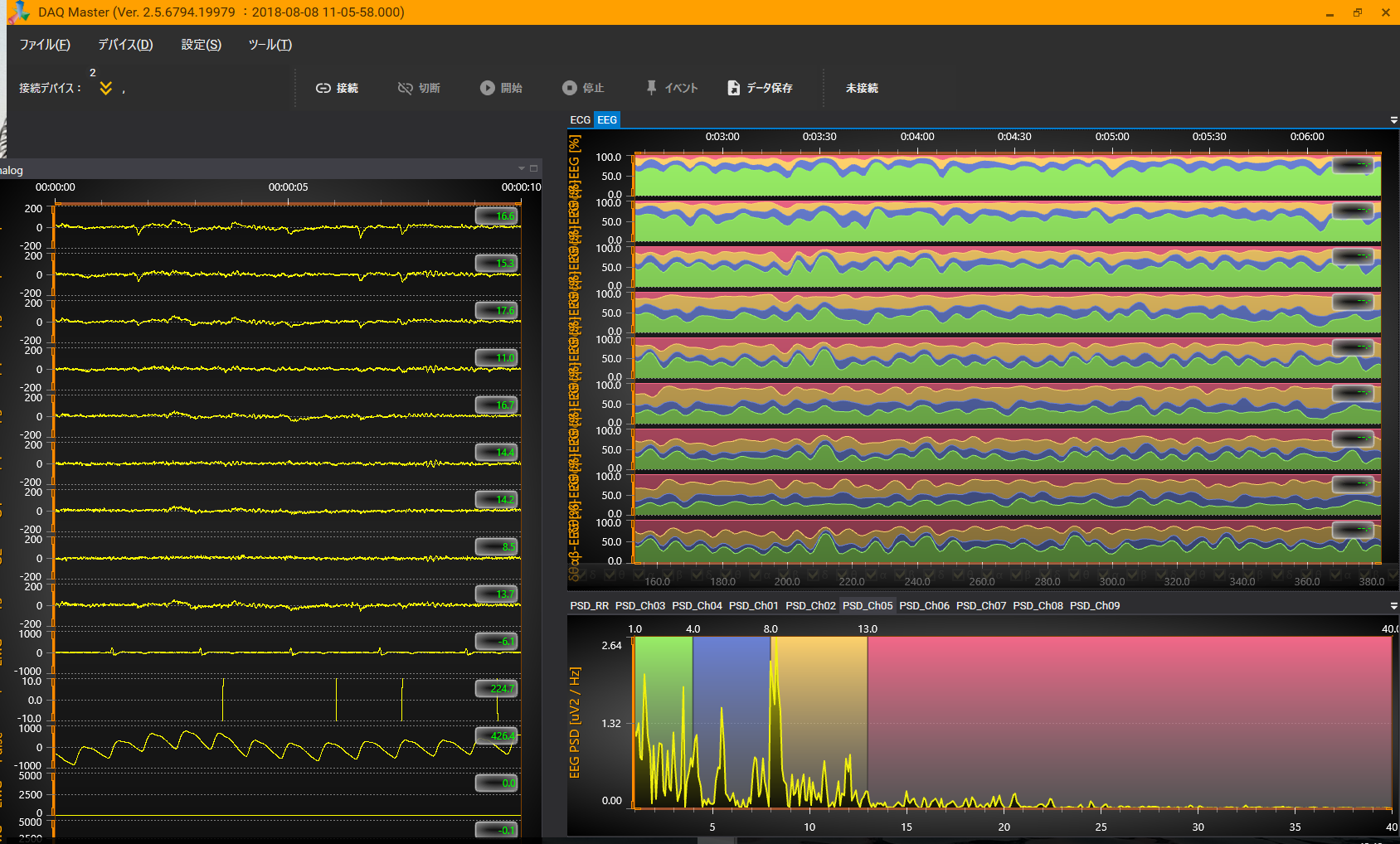Click the 224.7 value badge

pos(497,689)
